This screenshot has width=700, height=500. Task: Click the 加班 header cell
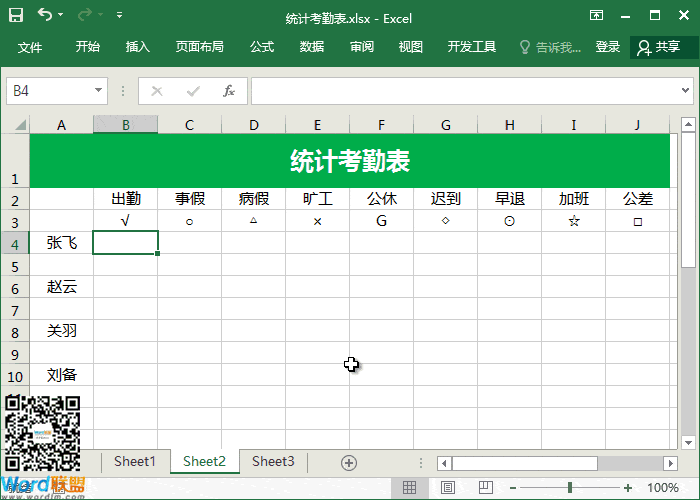click(574, 199)
